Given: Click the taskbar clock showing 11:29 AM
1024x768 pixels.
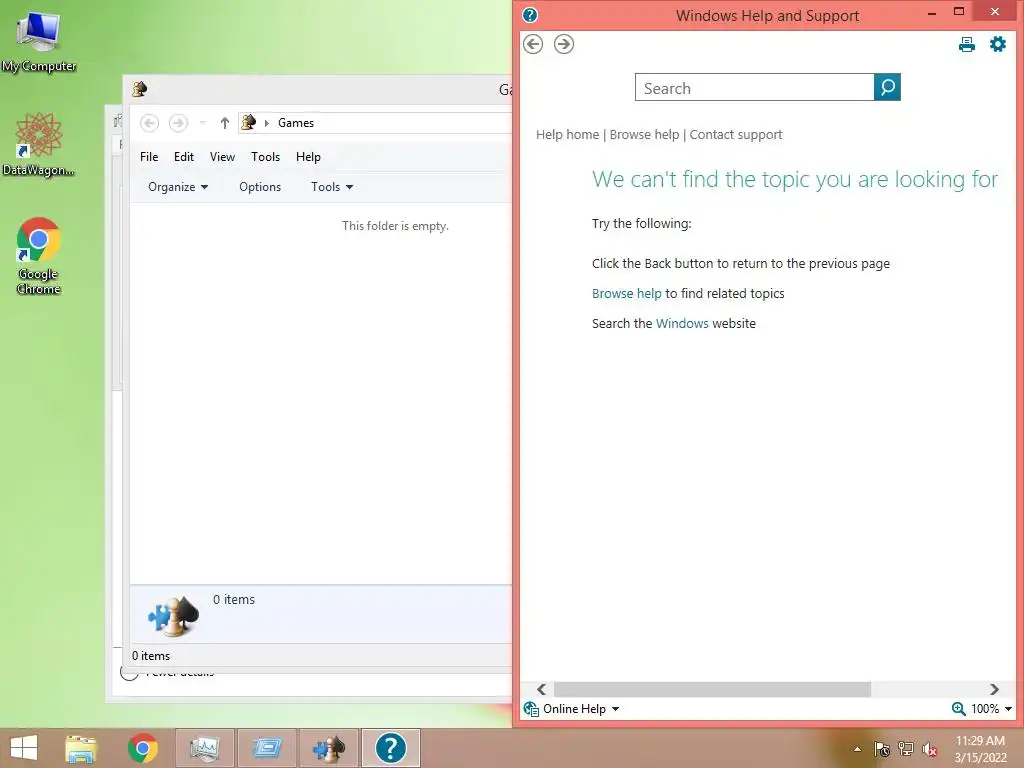Looking at the screenshot, I should (x=980, y=749).
